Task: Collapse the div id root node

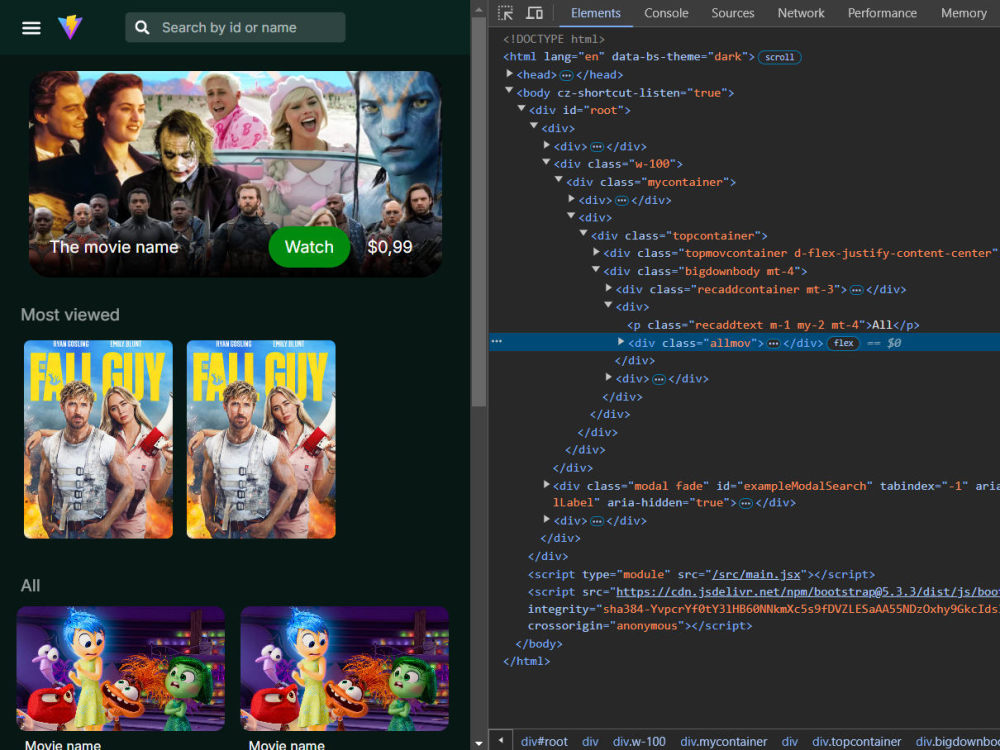Action: coord(522,109)
